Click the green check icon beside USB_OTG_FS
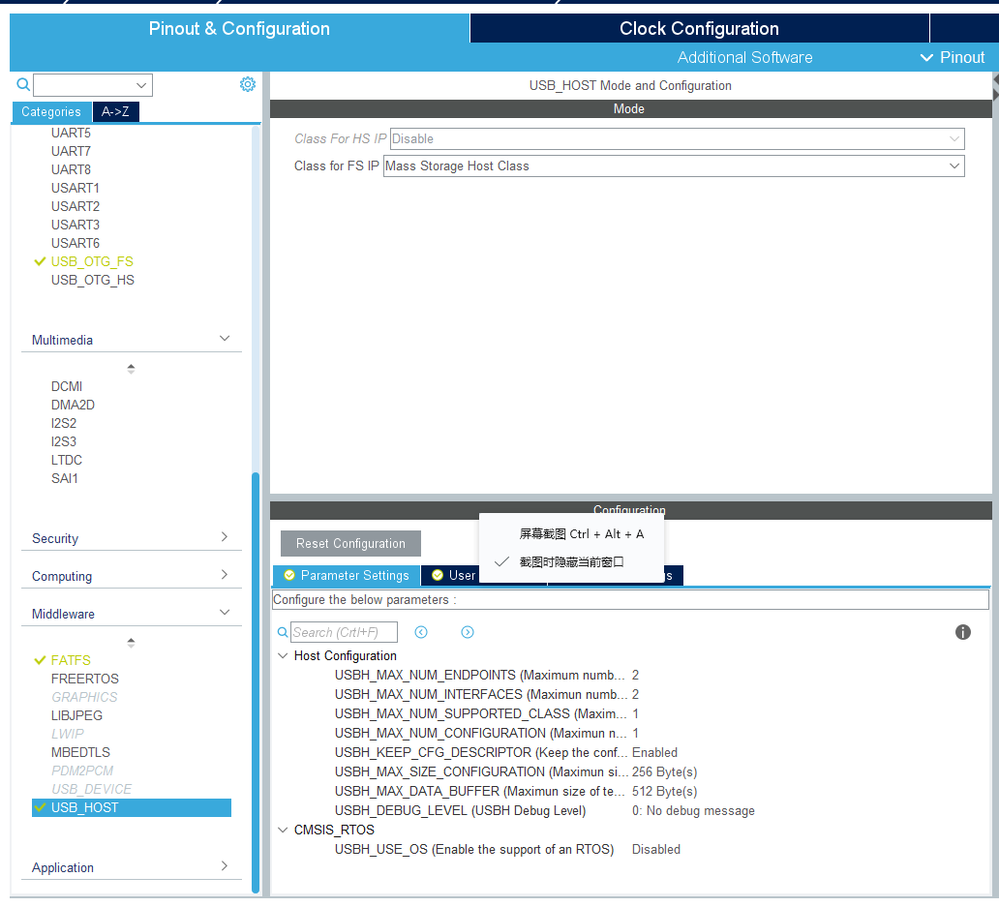The image size is (999, 906). [40, 261]
